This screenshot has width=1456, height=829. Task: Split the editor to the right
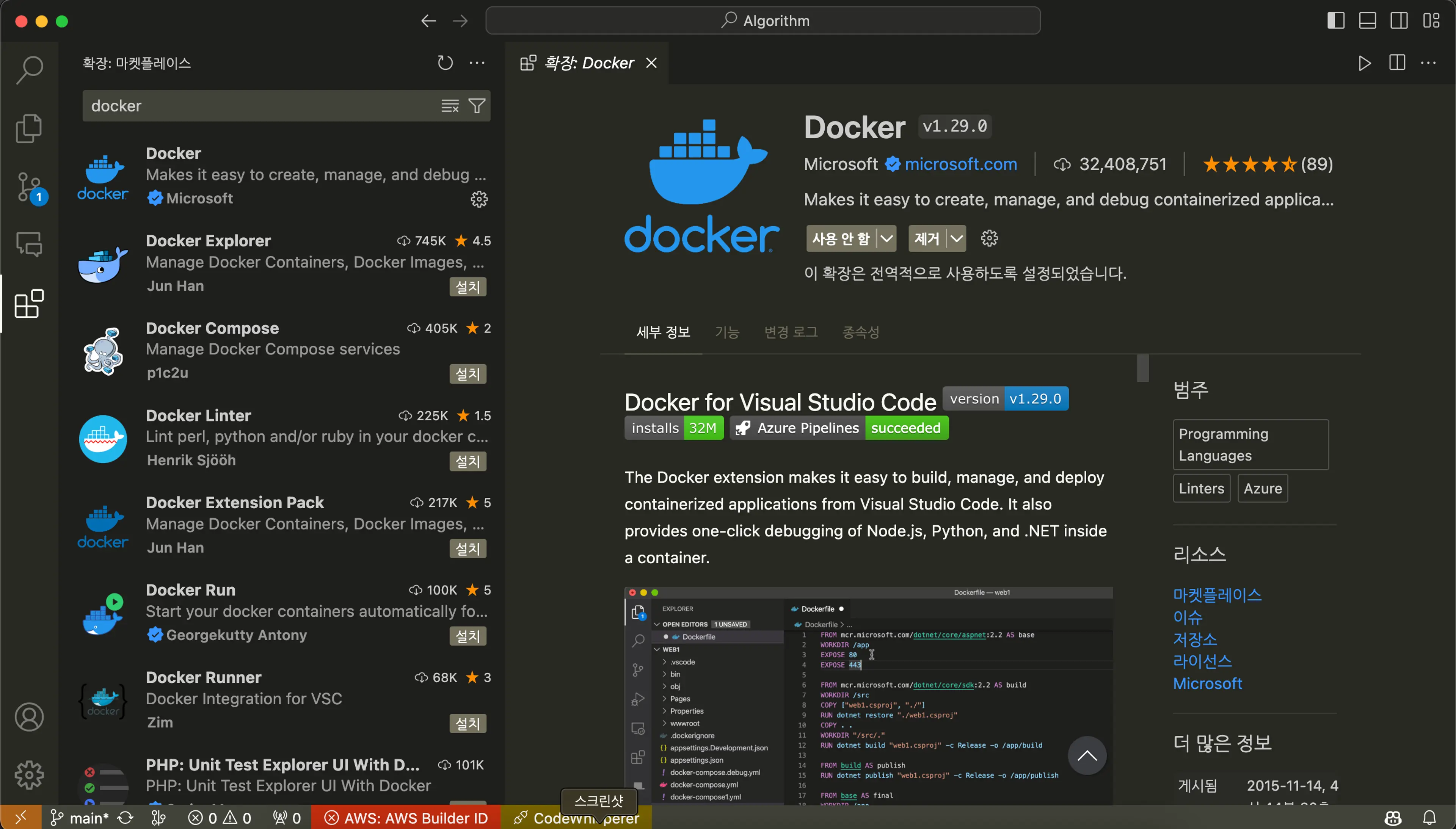[x=1397, y=63]
